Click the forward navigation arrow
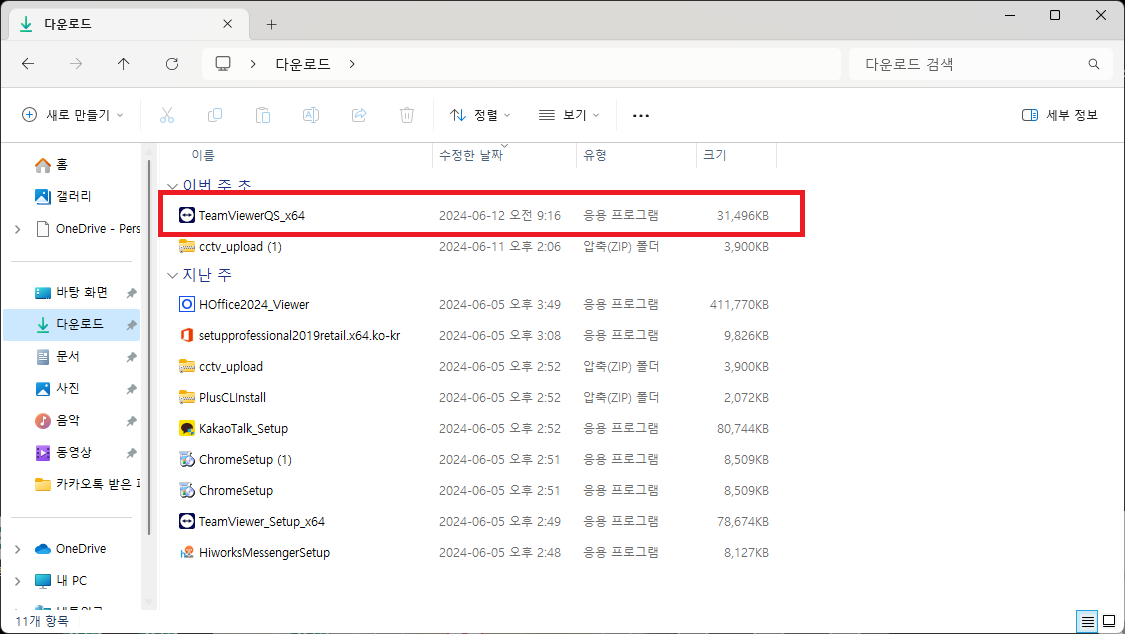 pyautogui.click(x=76, y=64)
